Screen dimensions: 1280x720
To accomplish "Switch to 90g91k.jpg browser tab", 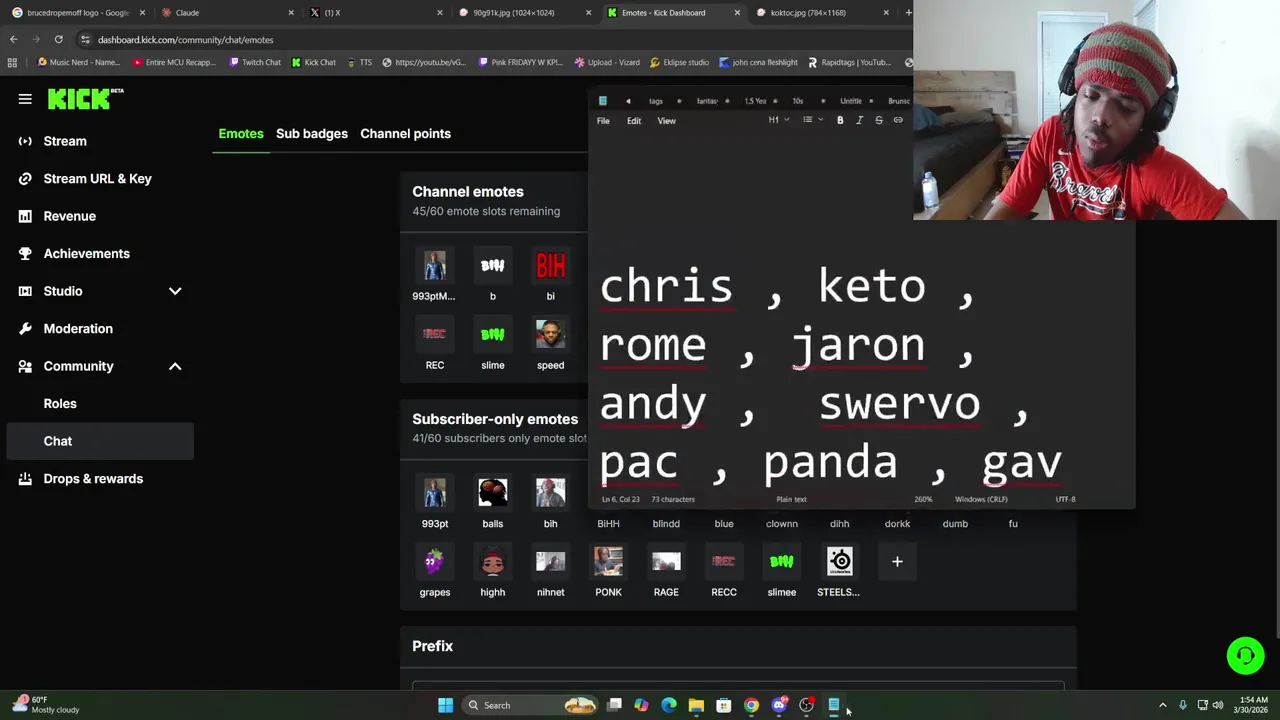I will [x=524, y=13].
